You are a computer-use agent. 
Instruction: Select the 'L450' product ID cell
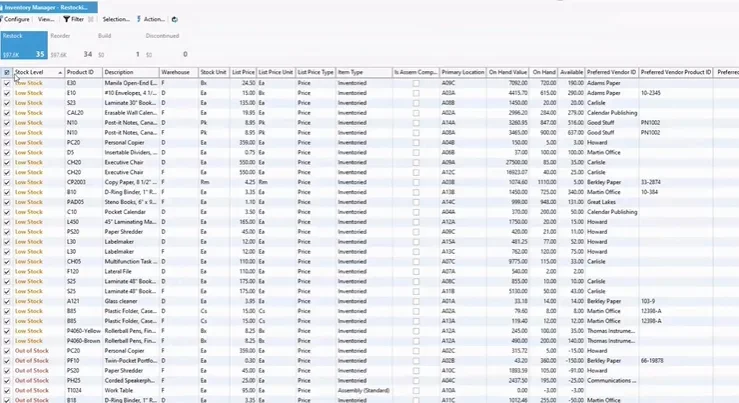tap(83, 222)
